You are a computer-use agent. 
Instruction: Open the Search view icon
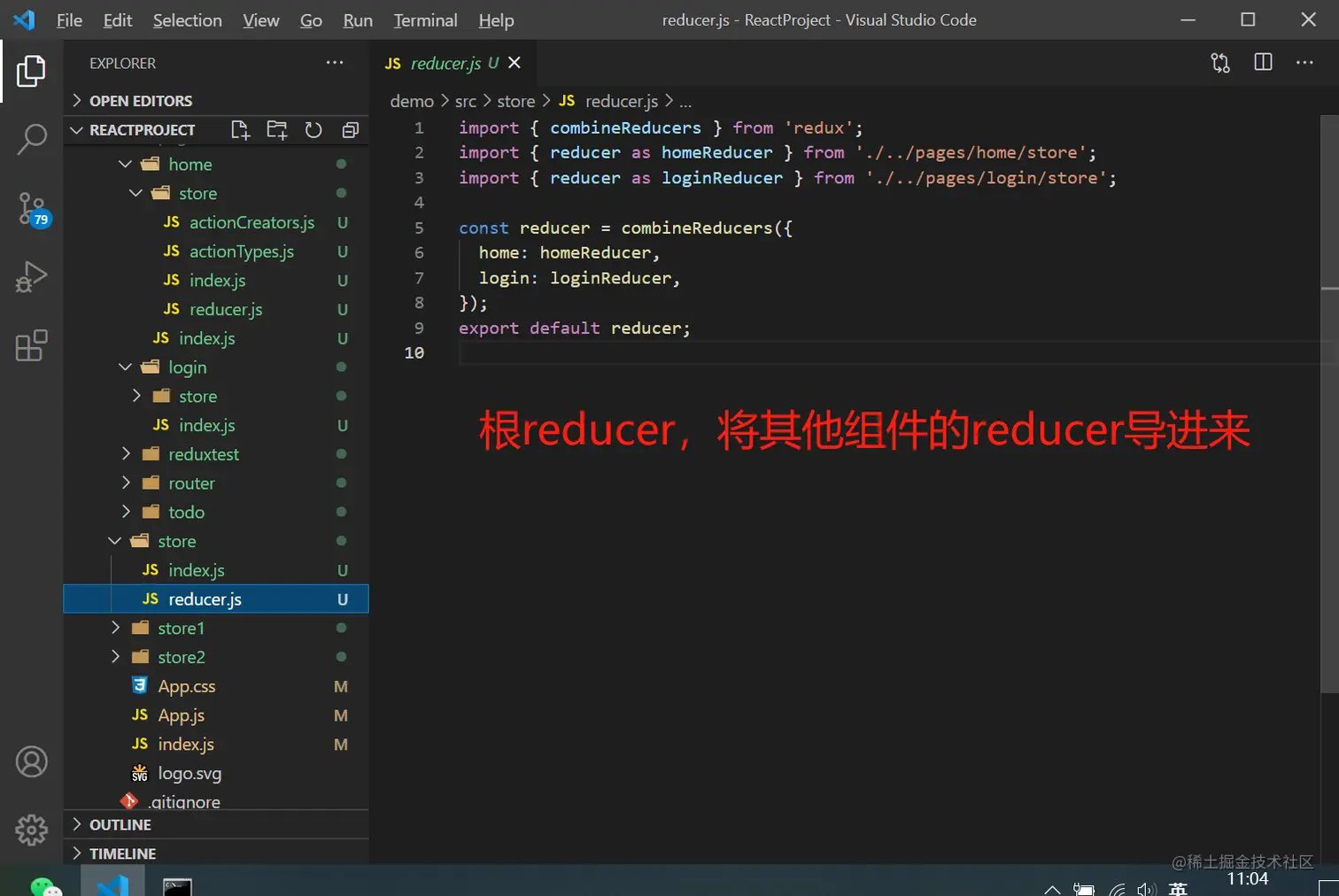31,139
